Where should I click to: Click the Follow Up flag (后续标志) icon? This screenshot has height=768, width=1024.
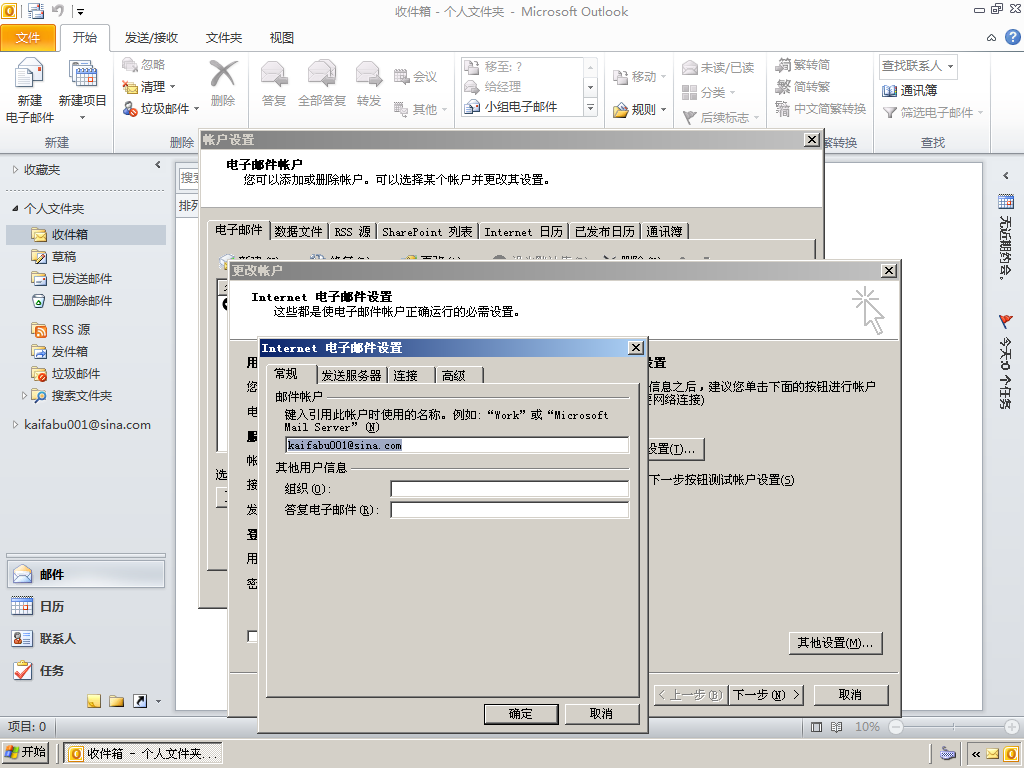point(690,117)
